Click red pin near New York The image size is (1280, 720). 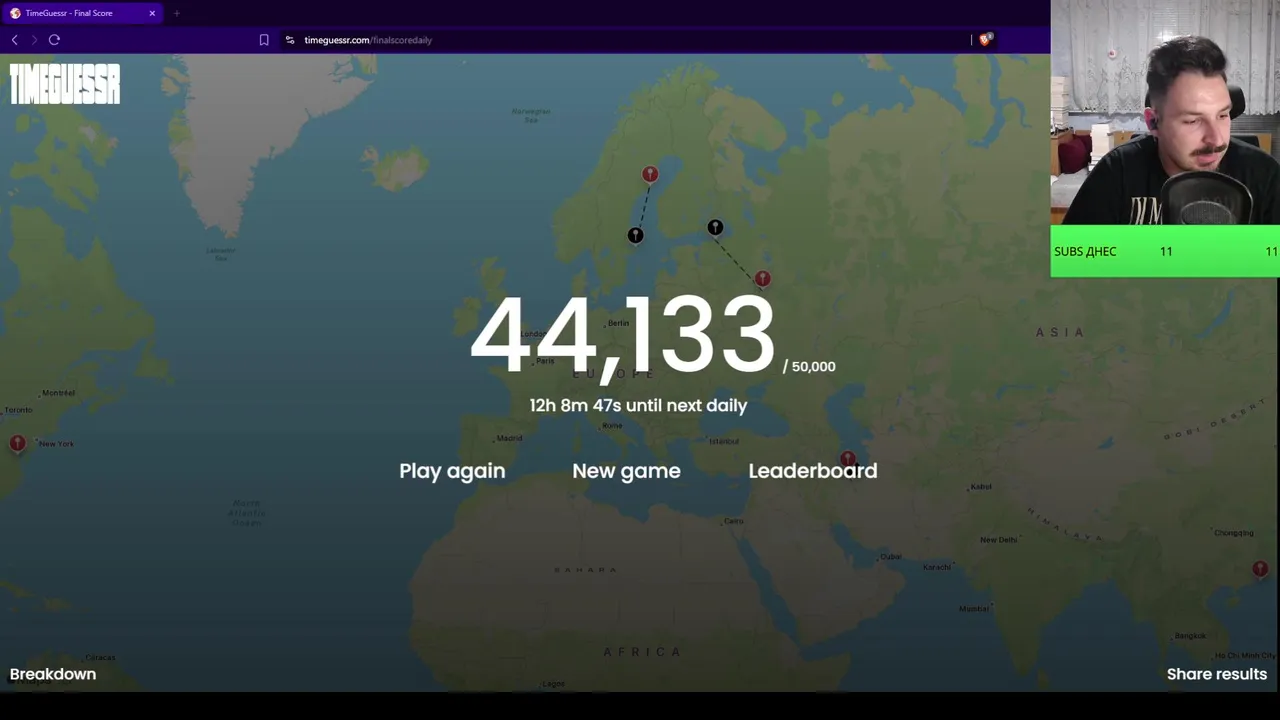pyautogui.click(x=17, y=444)
